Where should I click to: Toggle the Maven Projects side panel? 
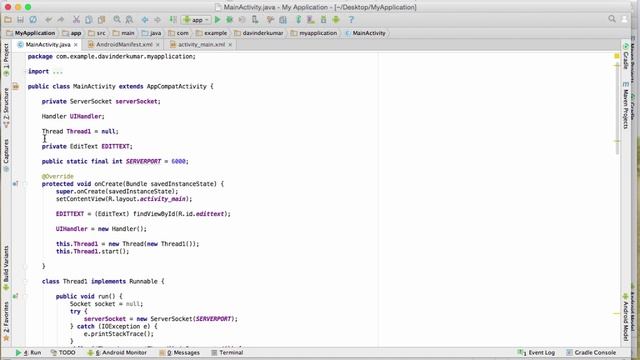pyautogui.click(x=626, y=105)
